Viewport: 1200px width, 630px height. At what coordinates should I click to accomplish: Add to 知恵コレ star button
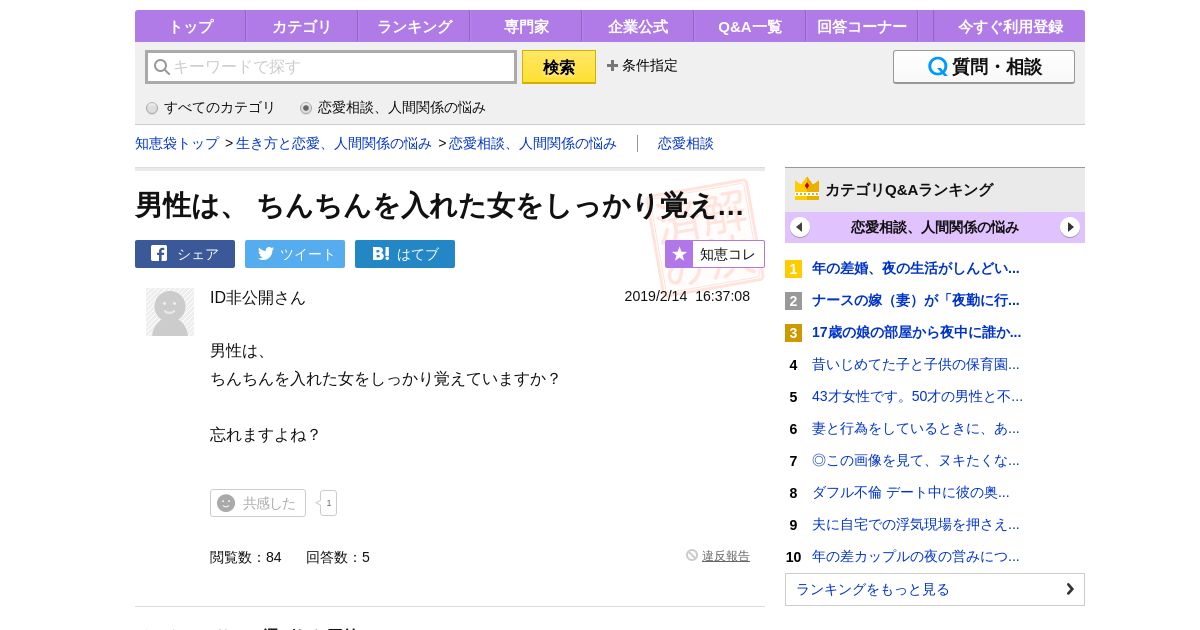point(715,254)
